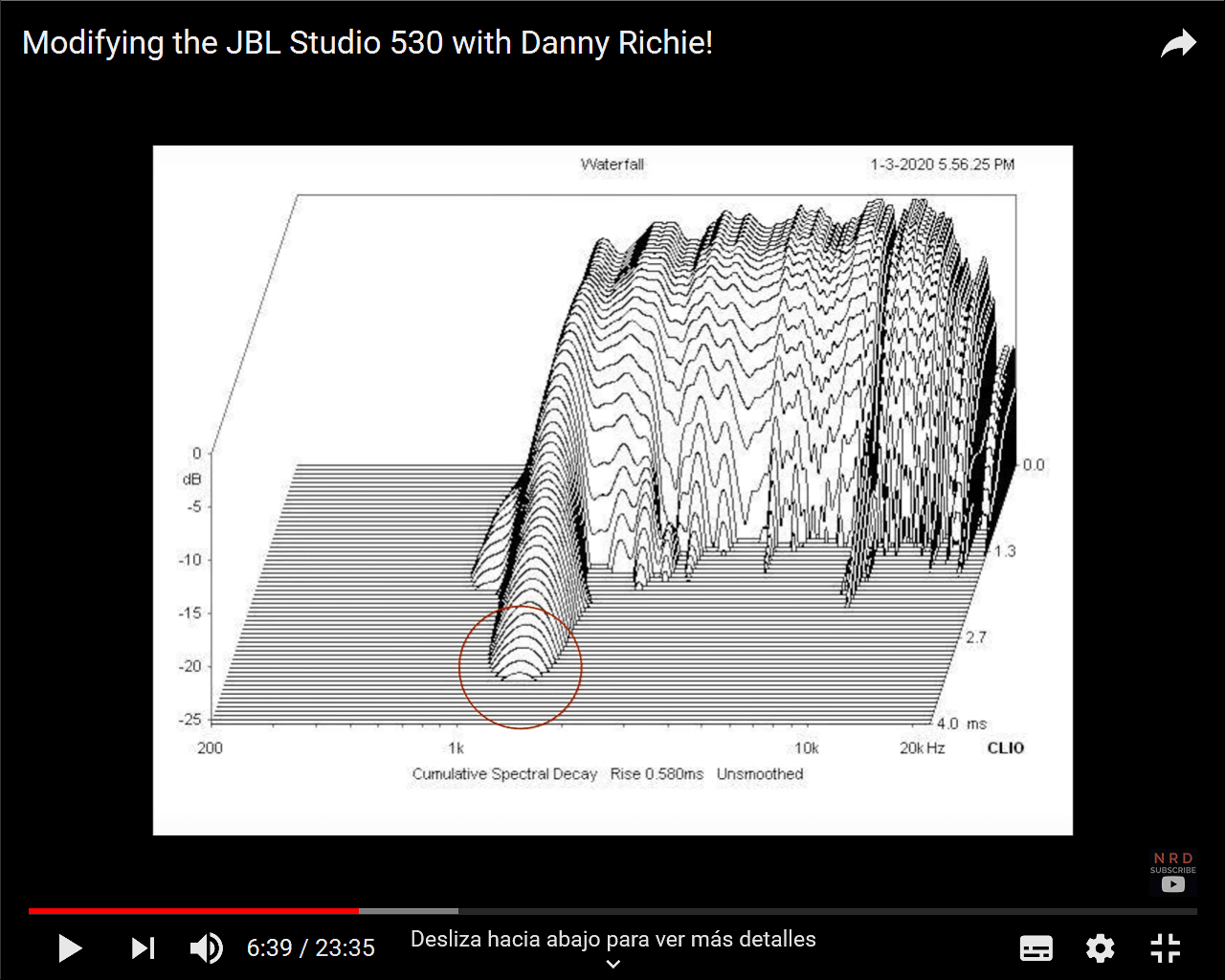Seek on the video progress bar

[x=612, y=911]
